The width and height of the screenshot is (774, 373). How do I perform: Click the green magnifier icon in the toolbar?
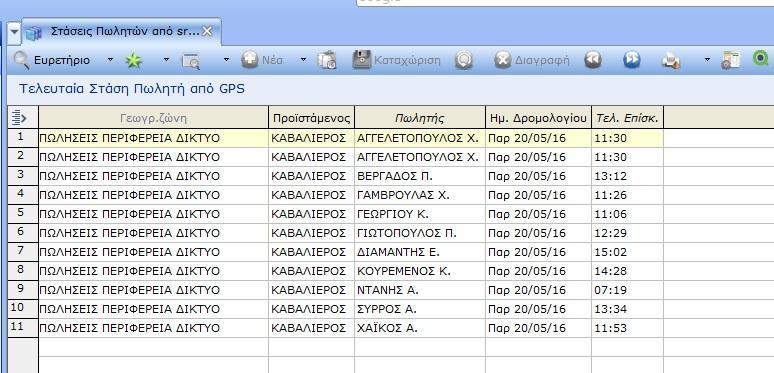(761, 59)
